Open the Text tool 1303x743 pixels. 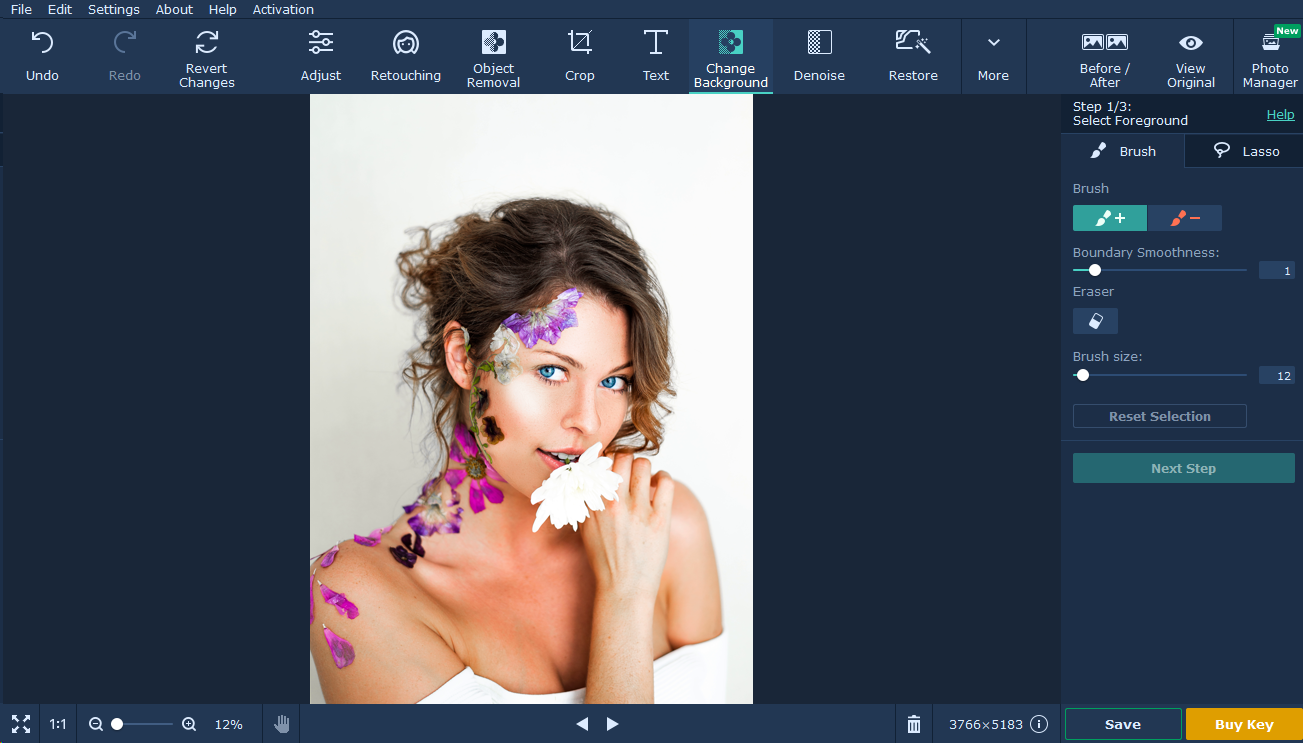point(656,57)
